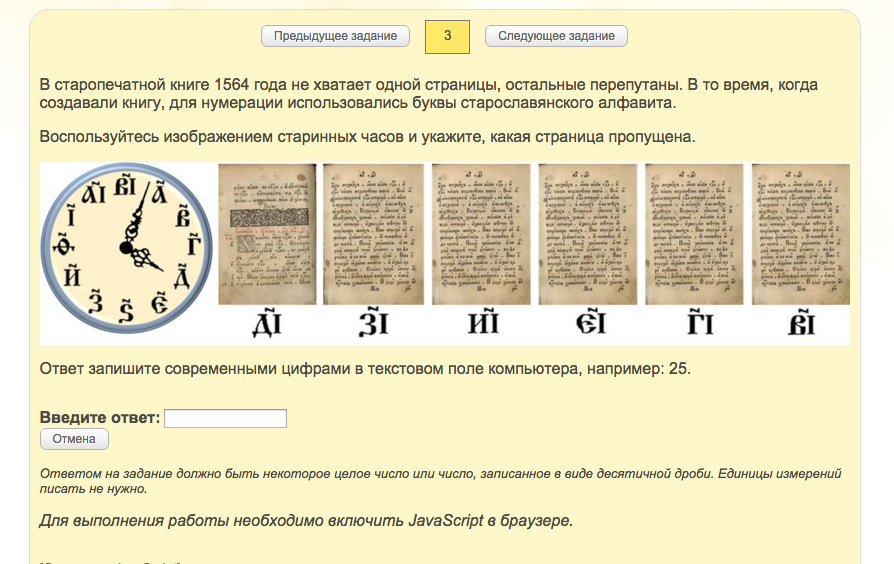Click the paragraph starting 'В старопечатной книге 1564 года'

point(429,94)
